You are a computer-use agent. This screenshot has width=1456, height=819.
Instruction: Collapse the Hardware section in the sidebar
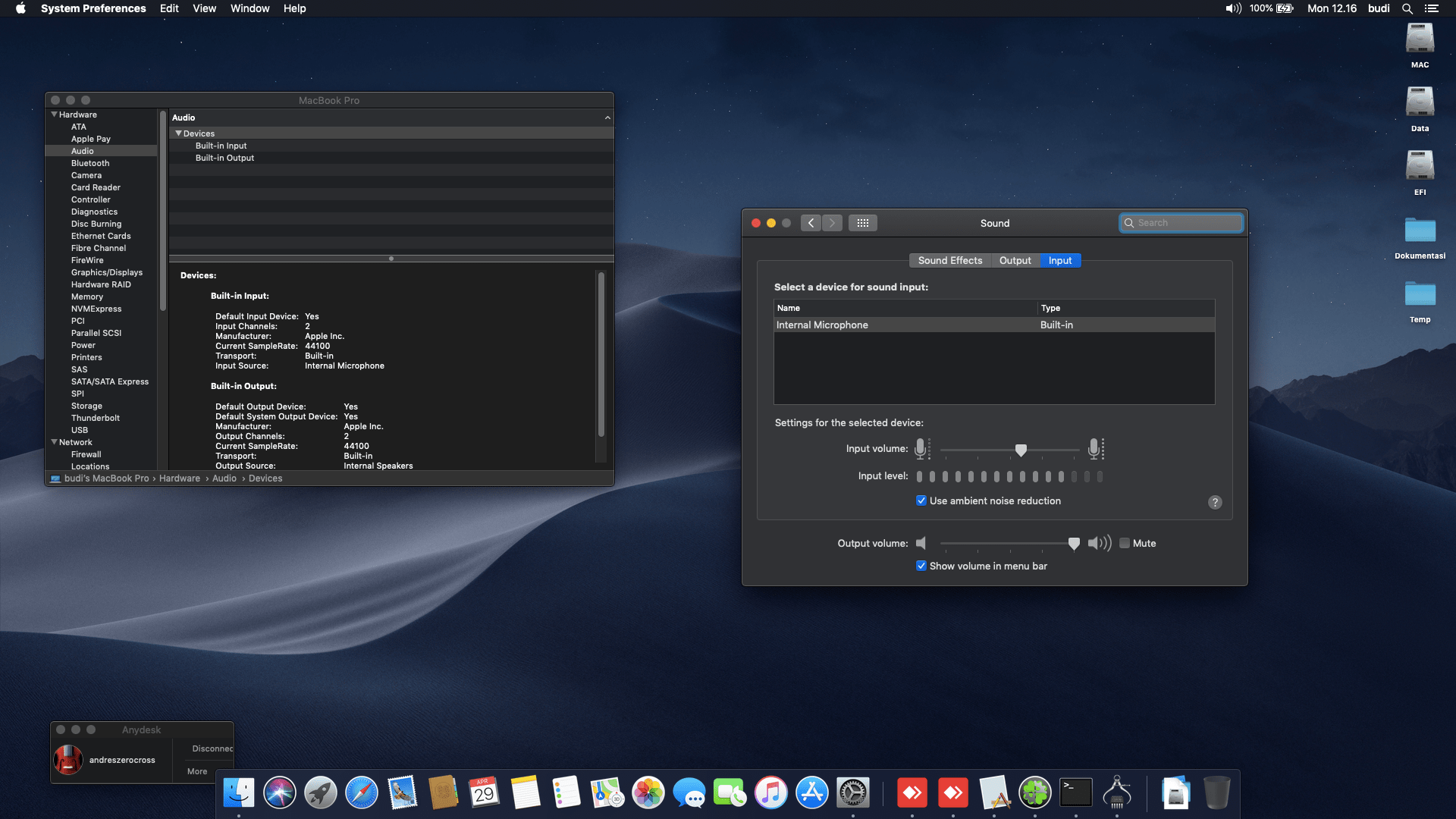click(x=54, y=115)
